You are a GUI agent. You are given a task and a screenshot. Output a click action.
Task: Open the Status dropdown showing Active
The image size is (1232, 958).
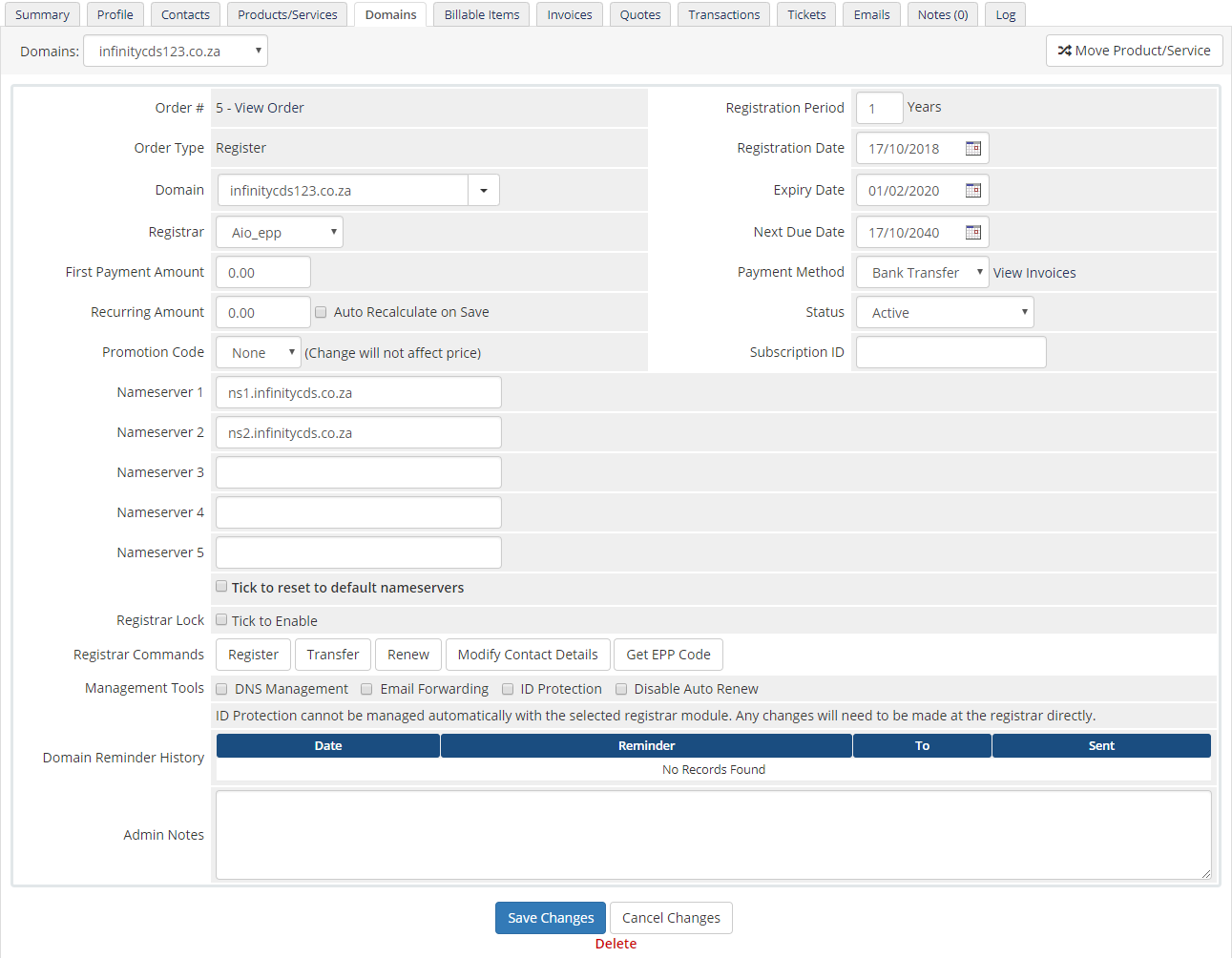[x=945, y=313]
